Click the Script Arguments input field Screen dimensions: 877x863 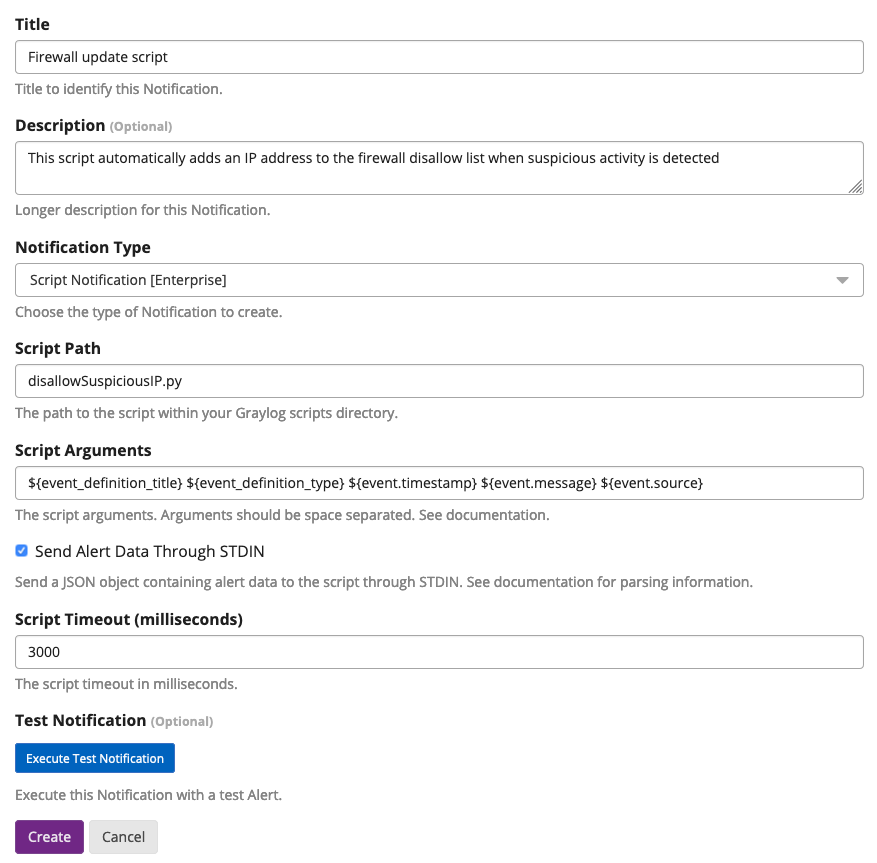[x=439, y=483]
